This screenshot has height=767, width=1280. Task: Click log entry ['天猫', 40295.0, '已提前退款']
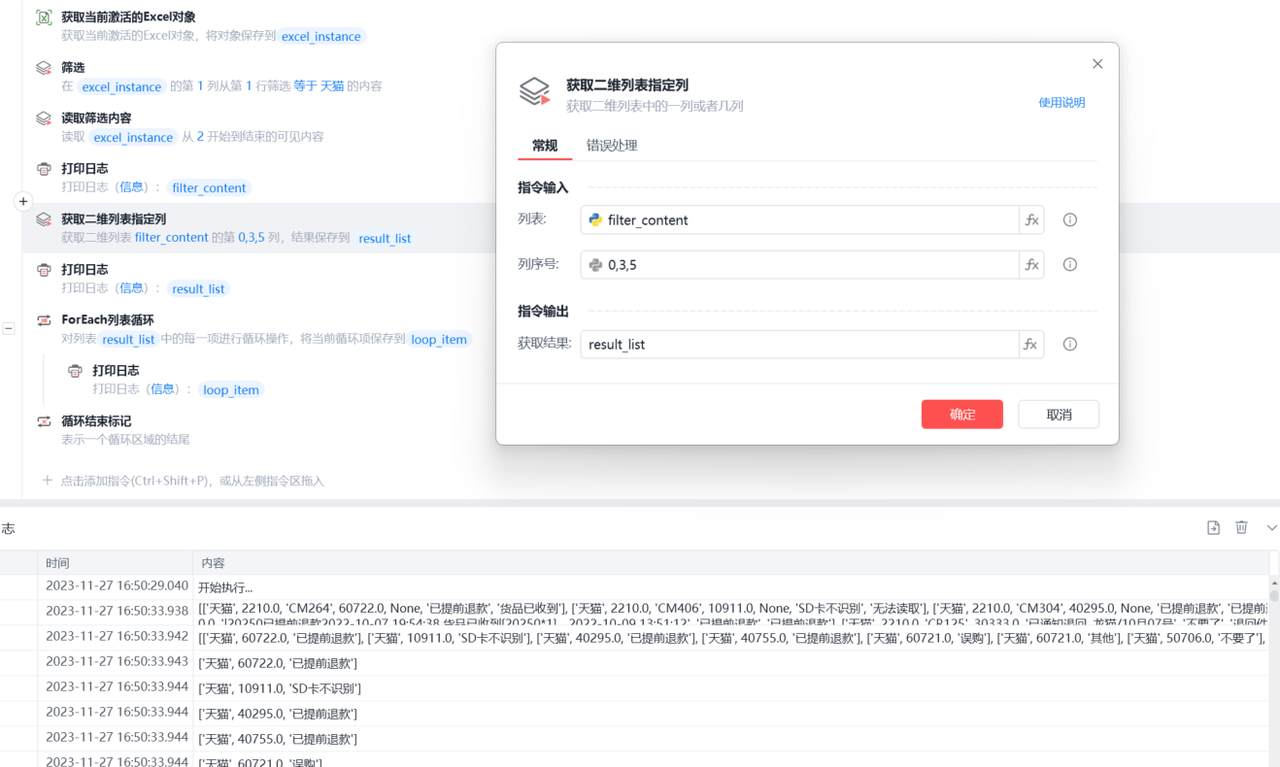pos(278,713)
